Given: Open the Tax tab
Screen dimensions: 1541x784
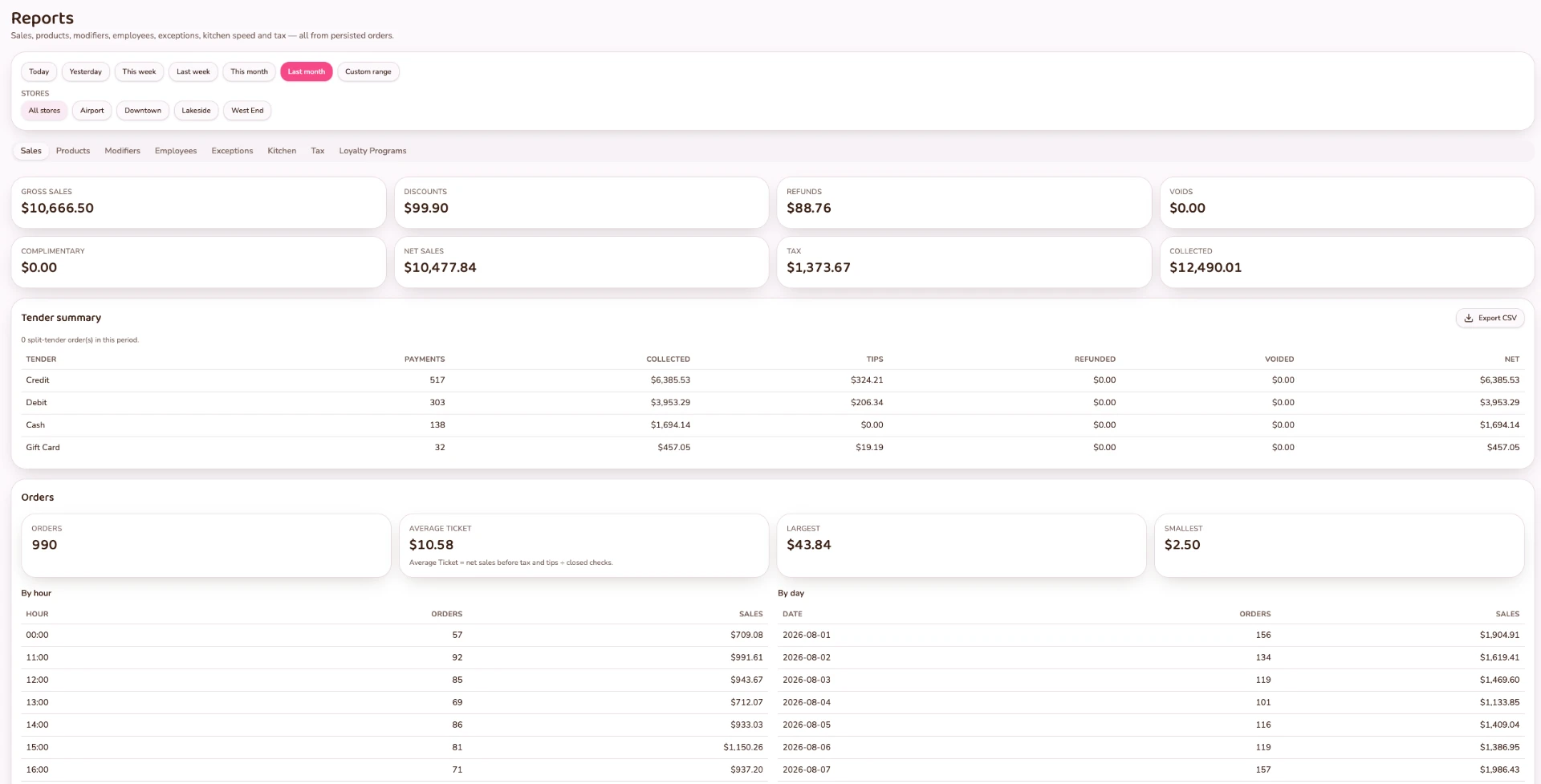Looking at the screenshot, I should click(x=318, y=151).
